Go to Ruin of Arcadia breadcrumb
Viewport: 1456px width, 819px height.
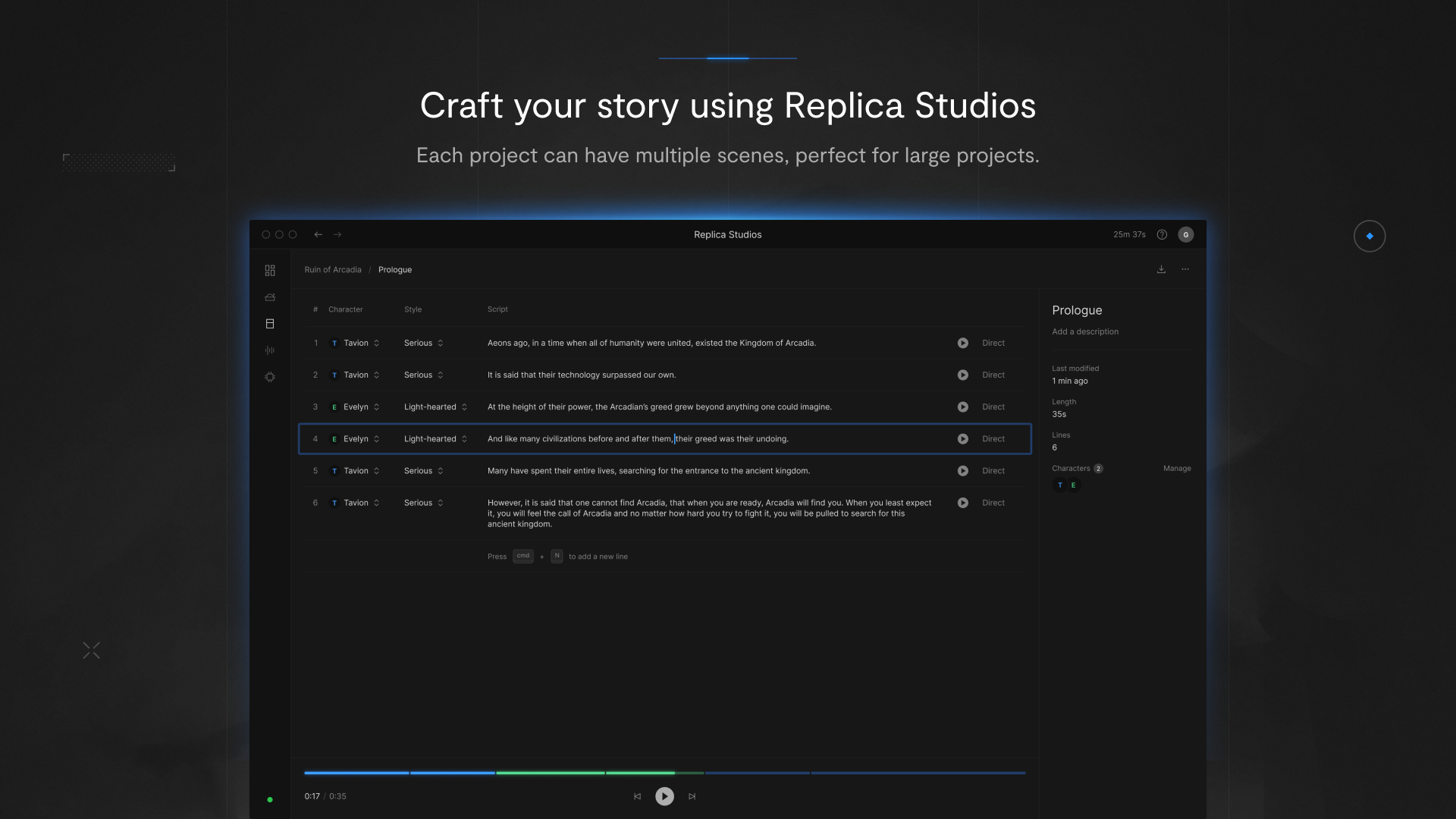(x=333, y=270)
